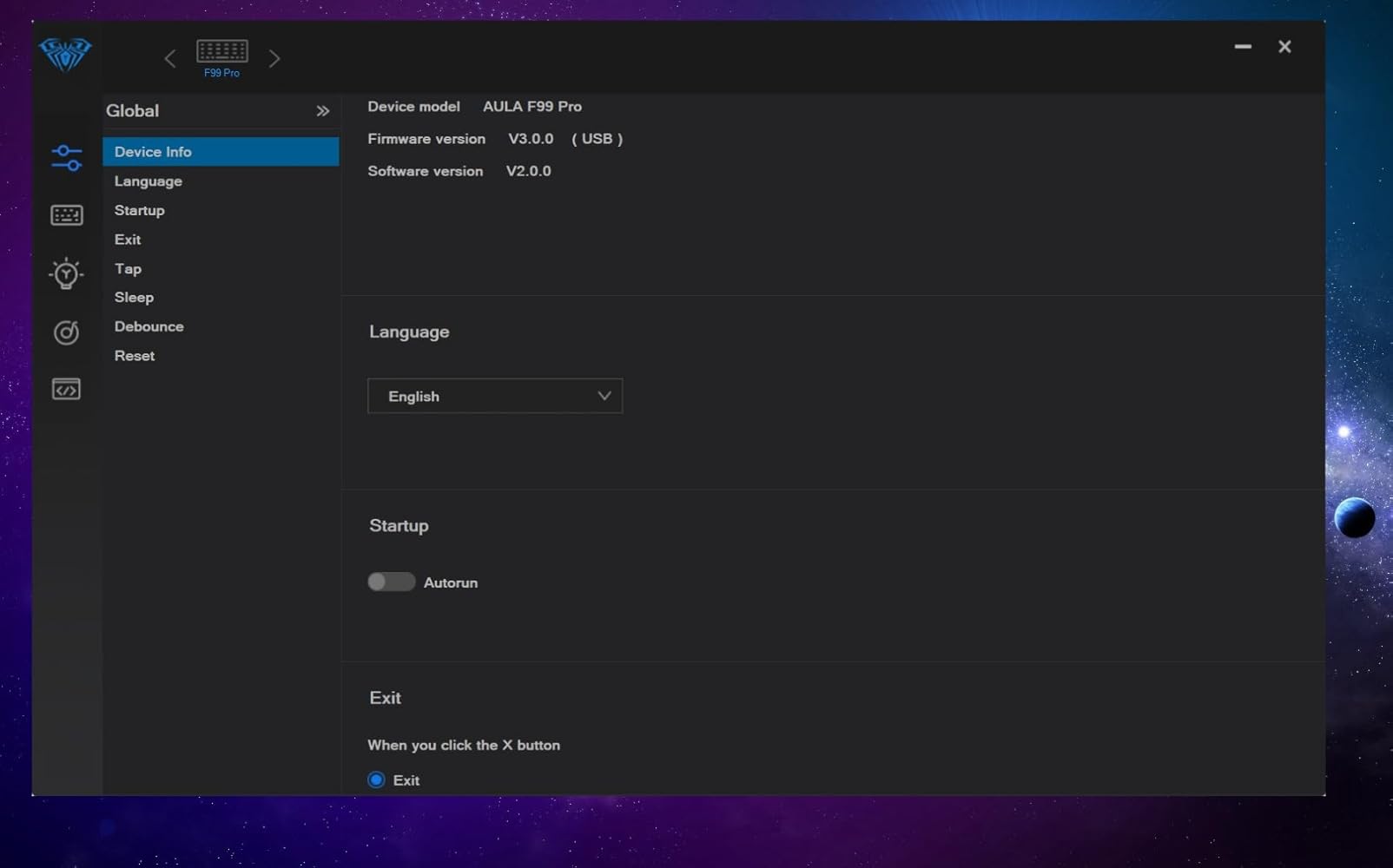The height and width of the screenshot is (868, 1393).
Task: Click Reset in the Global list
Action: [x=135, y=356]
